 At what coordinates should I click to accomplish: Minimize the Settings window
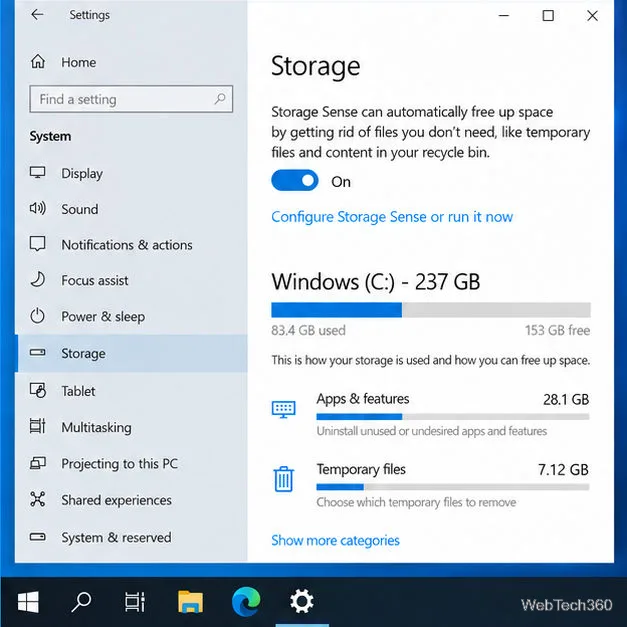coord(504,16)
